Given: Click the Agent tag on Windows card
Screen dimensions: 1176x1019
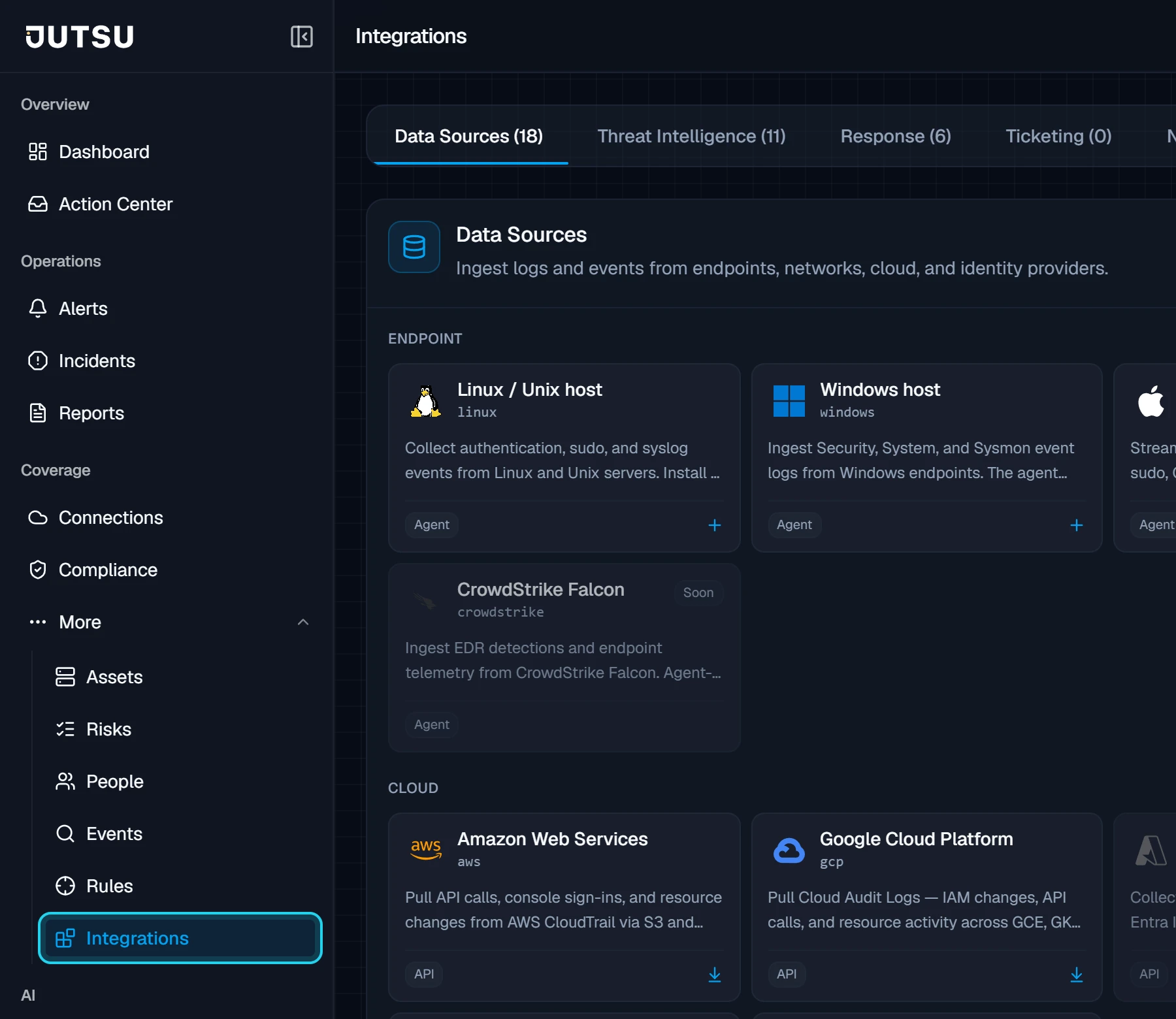Looking at the screenshot, I should [x=794, y=525].
